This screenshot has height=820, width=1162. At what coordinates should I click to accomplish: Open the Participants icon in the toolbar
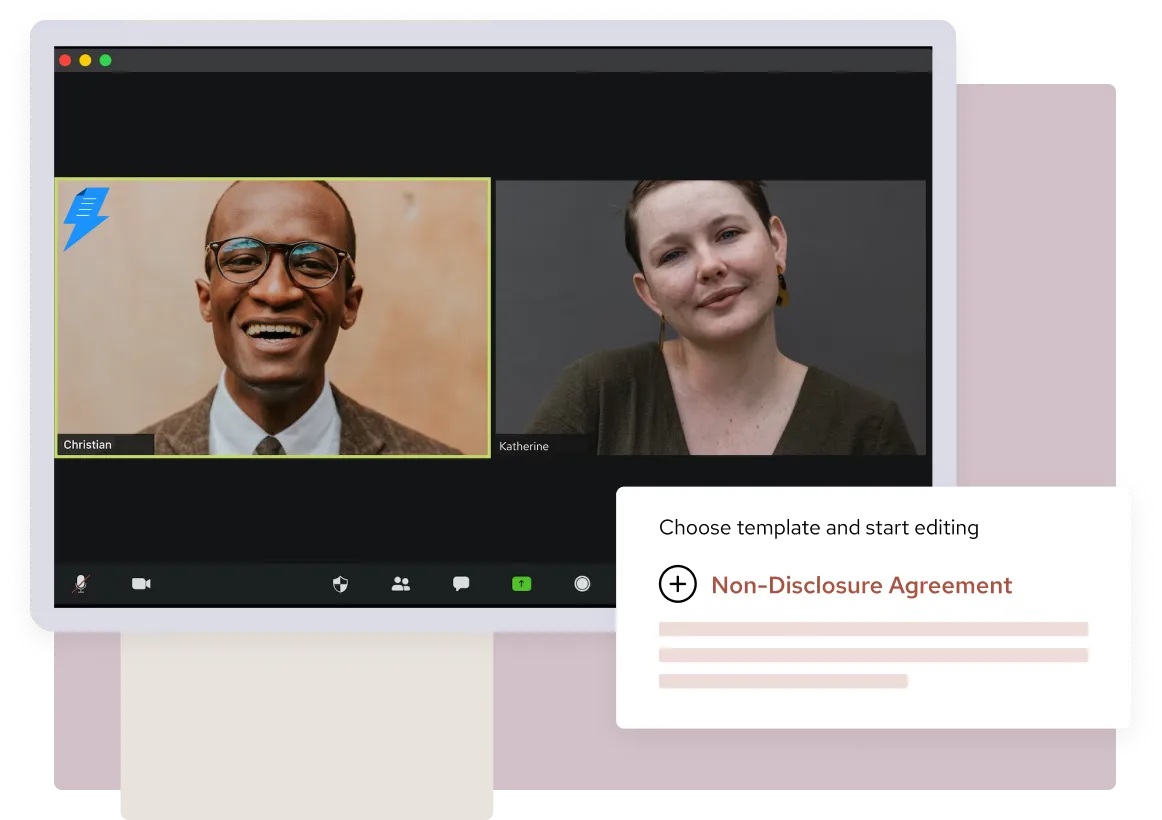pyautogui.click(x=400, y=583)
